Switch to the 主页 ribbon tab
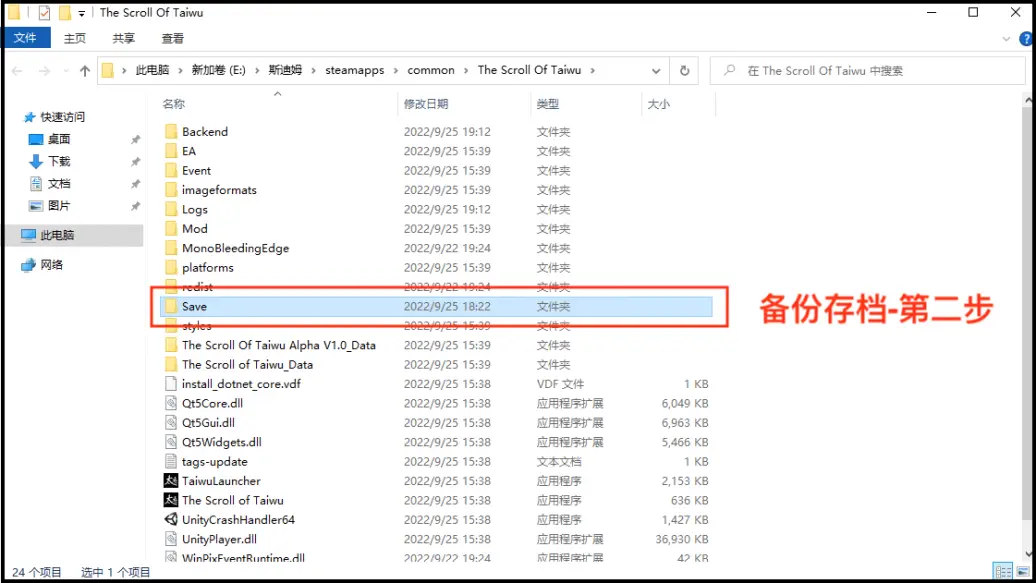Screen dimensions: 1036x583 75,38
